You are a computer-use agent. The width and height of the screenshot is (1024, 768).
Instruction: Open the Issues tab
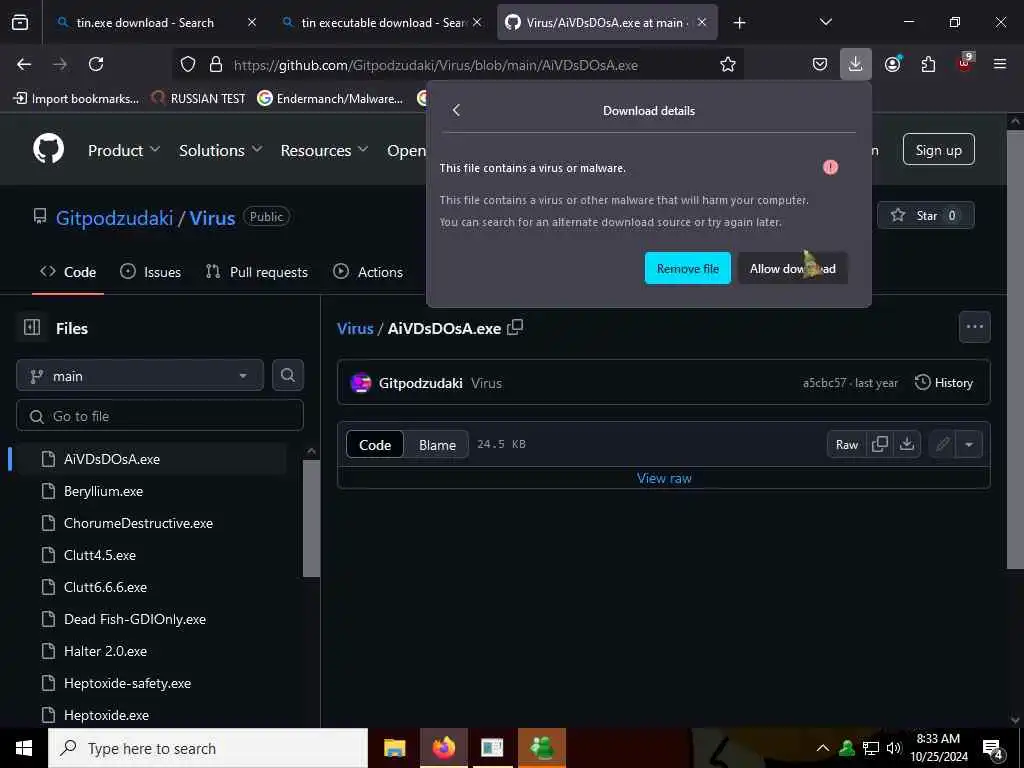click(151, 272)
